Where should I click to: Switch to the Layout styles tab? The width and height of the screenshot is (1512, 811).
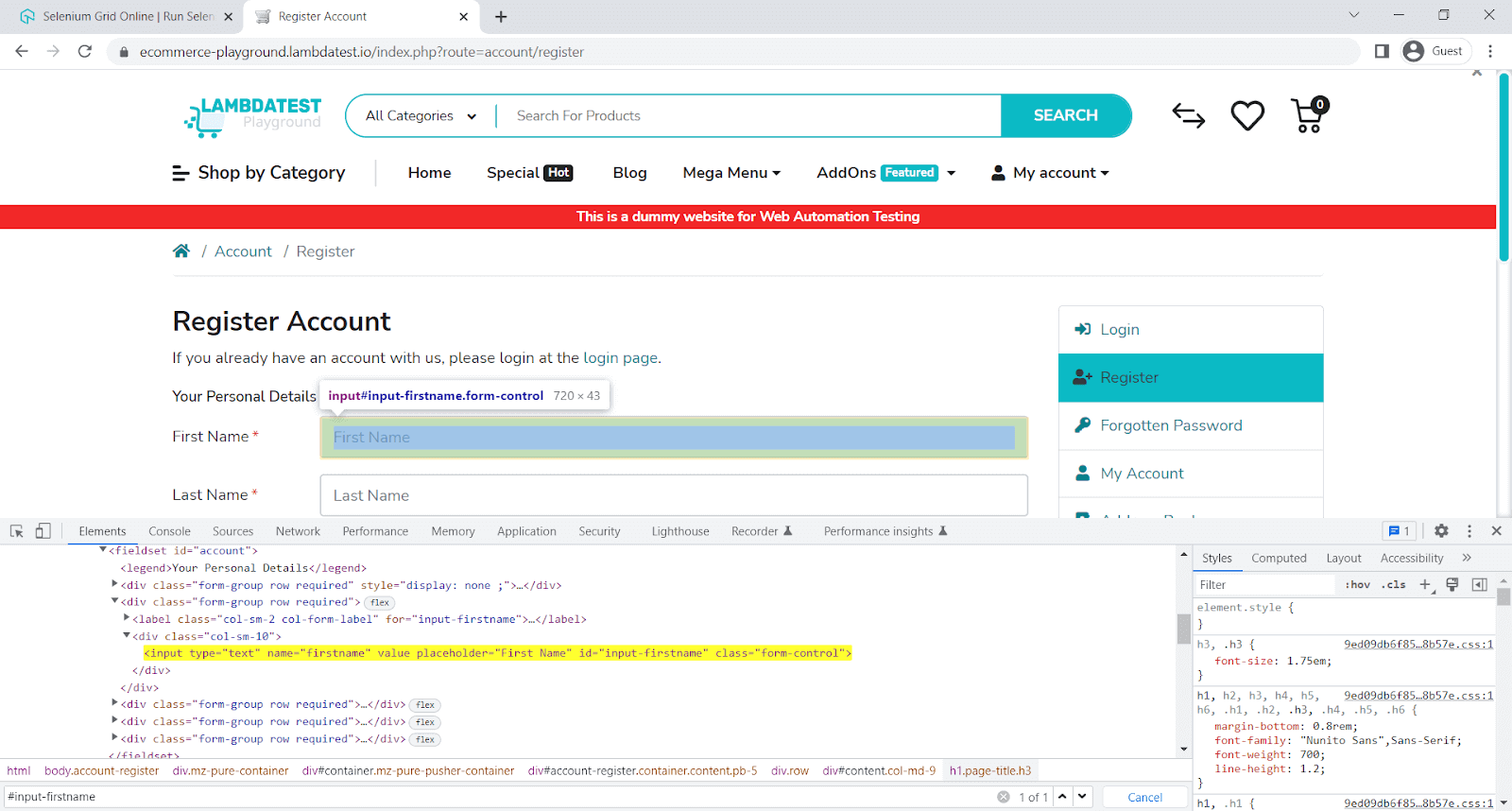click(x=1343, y=558)
